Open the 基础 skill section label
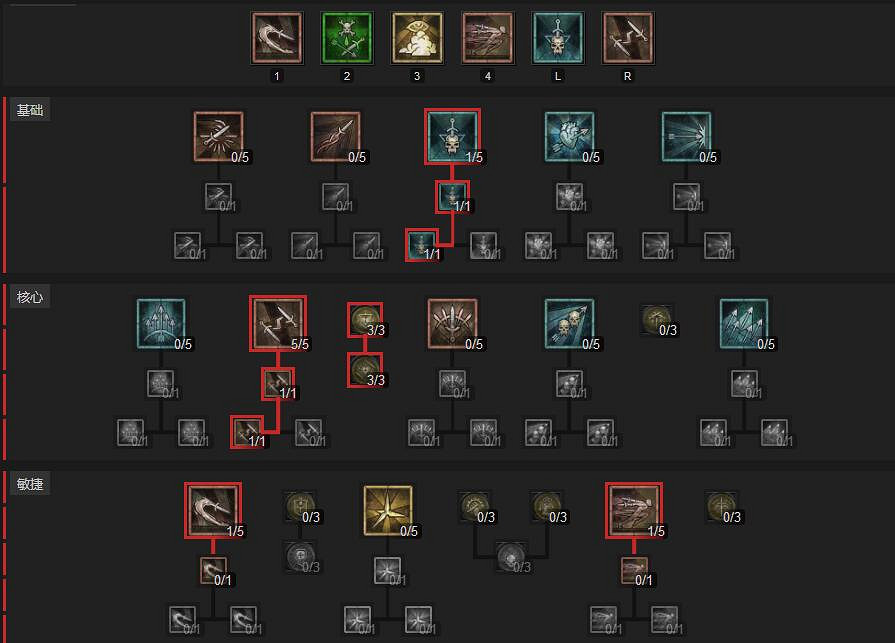This screenshot has height=643, width=895. click(x=30, y=110)
